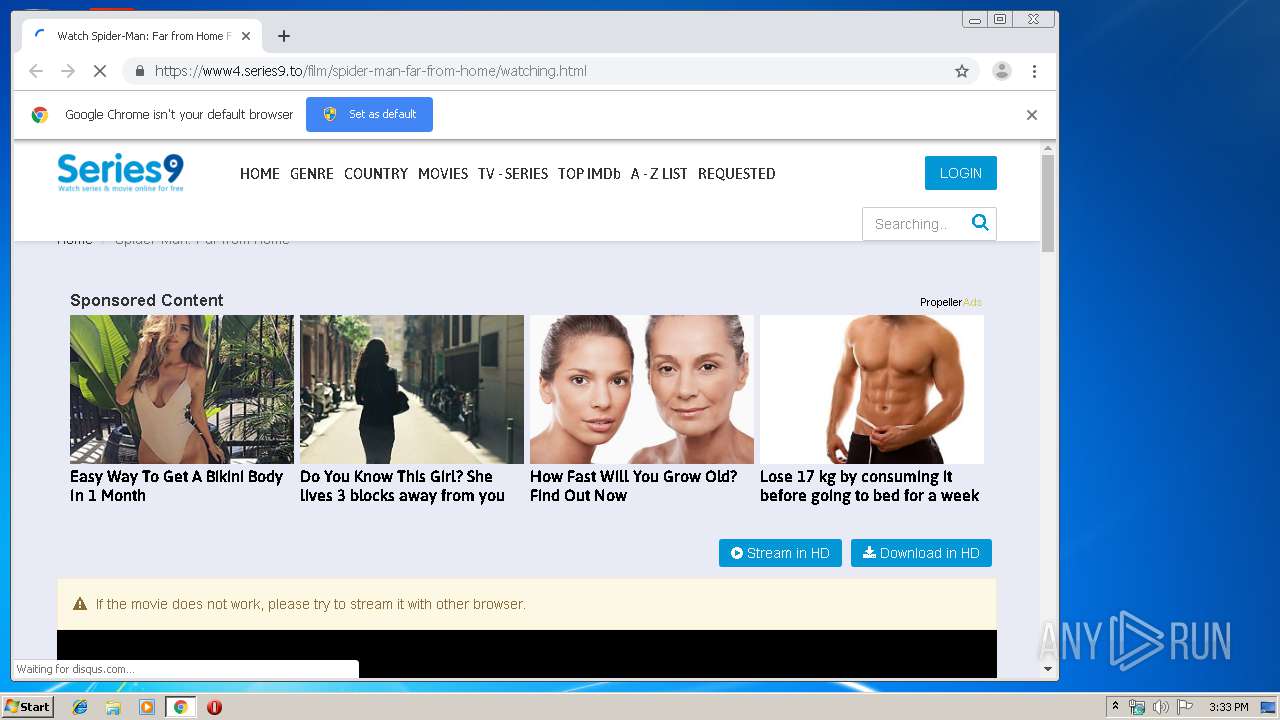1280x720 pixels.
Task: Click the LOGIN button
Action: pos(961,173)
